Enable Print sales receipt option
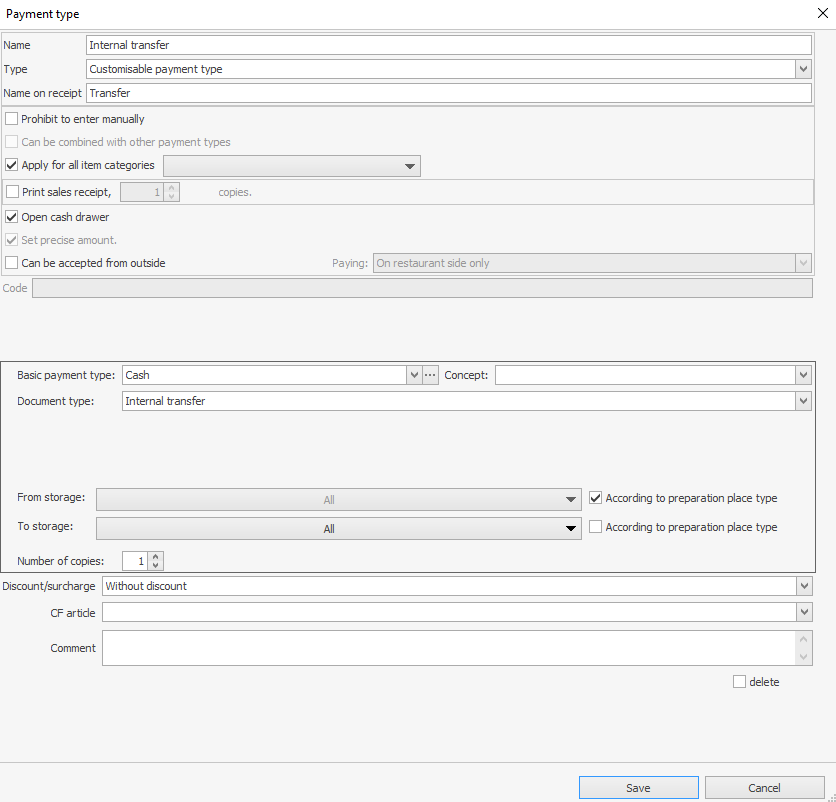This screenshot has height=802, width=836. [x=12, y=192]
